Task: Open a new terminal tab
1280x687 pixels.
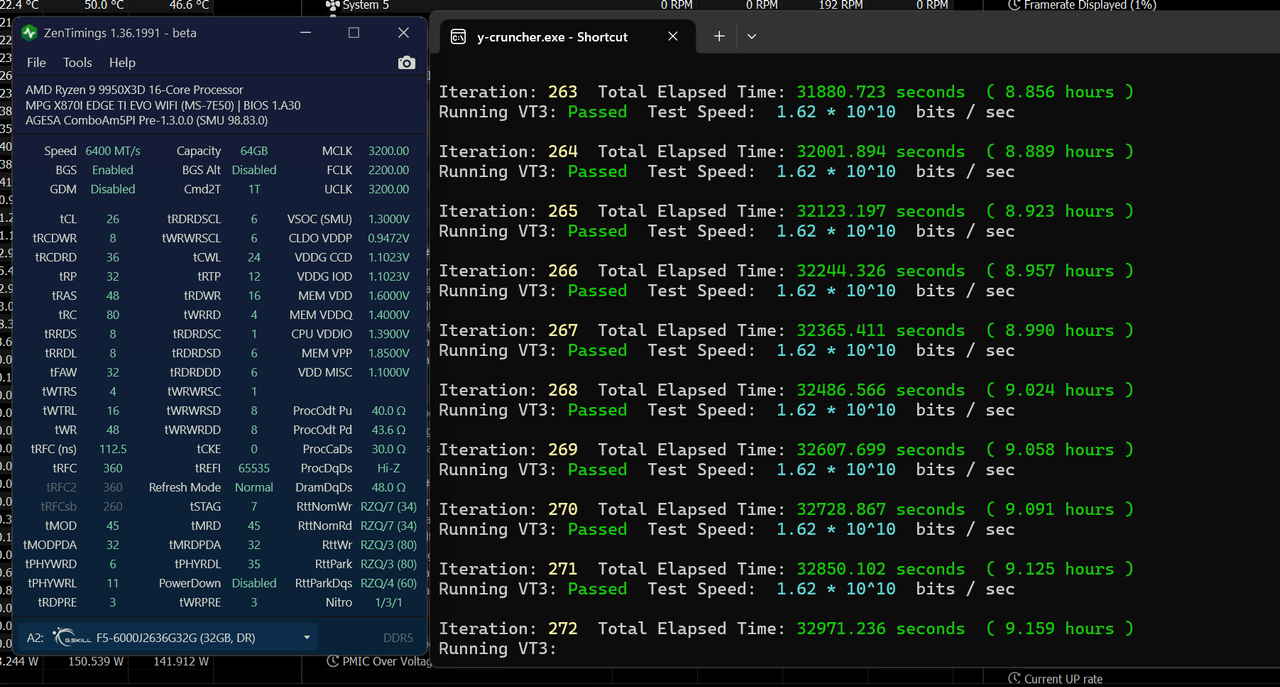Action: 719,36
